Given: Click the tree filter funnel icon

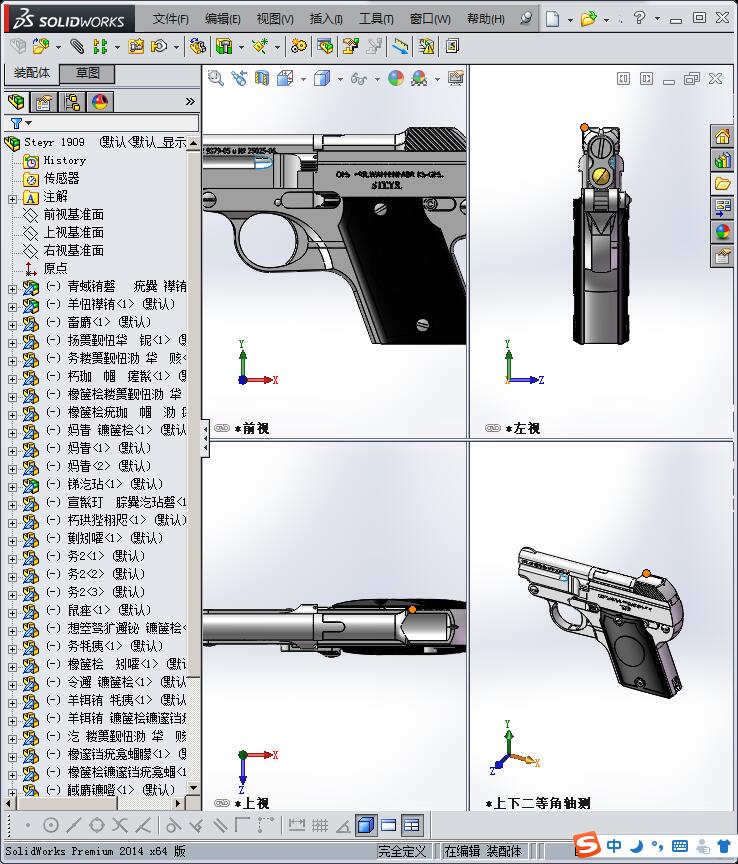Looking at the screenshot, I should [x=17, y=123].
